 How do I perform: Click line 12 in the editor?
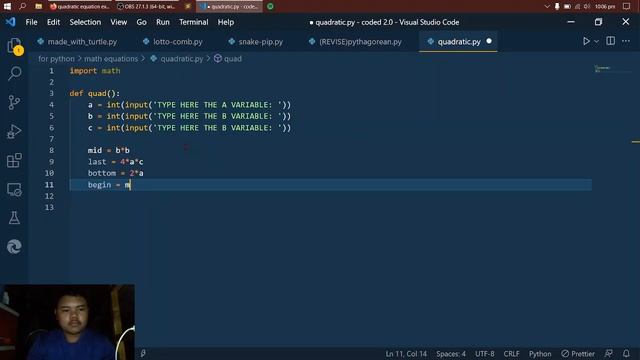330,196
